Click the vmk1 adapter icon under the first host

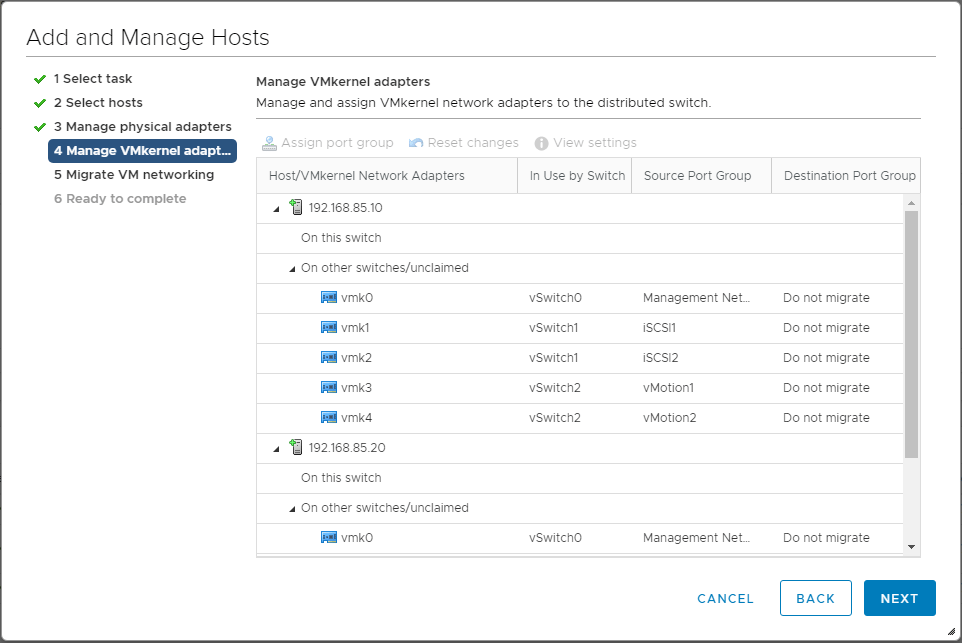(x=328, y=328)
